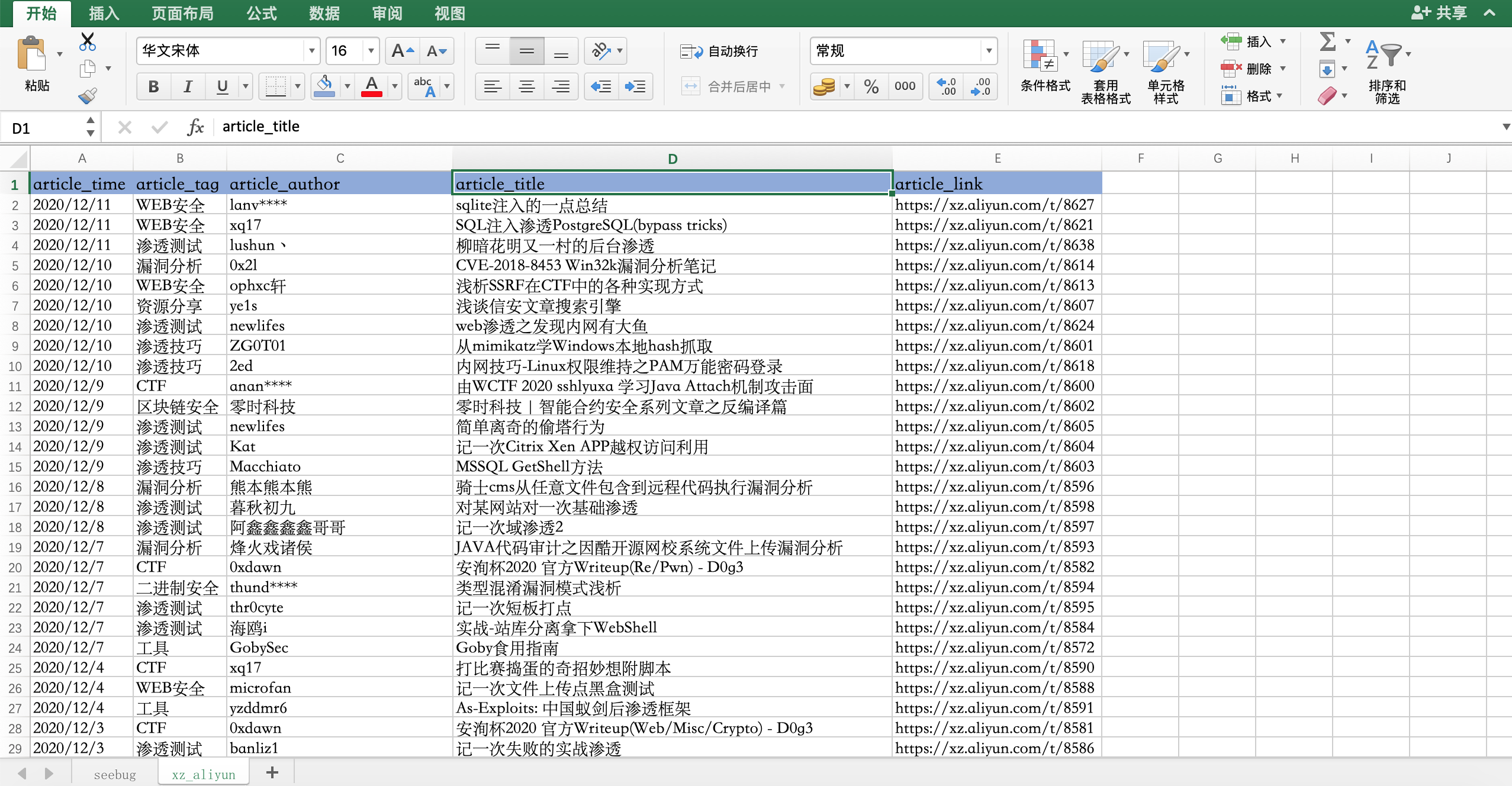The image size is (1512, 786).
Task: Toggle italic formatting
Action: 188,87
